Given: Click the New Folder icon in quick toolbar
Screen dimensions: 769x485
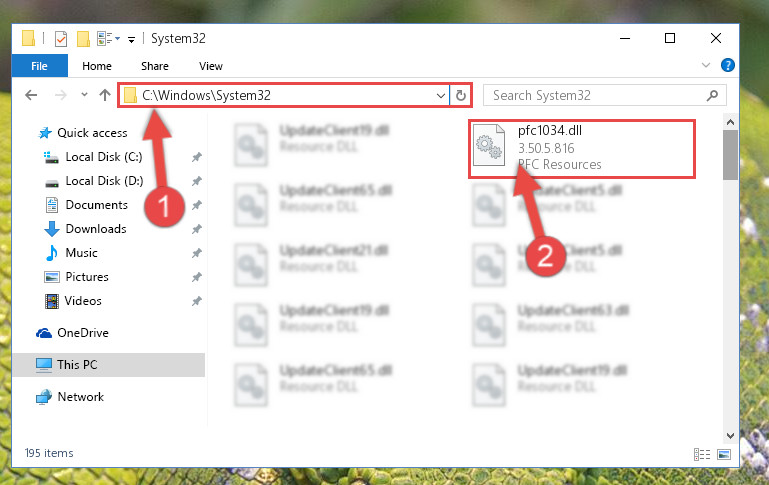Looking at the screenshot, I should [83, 38].
